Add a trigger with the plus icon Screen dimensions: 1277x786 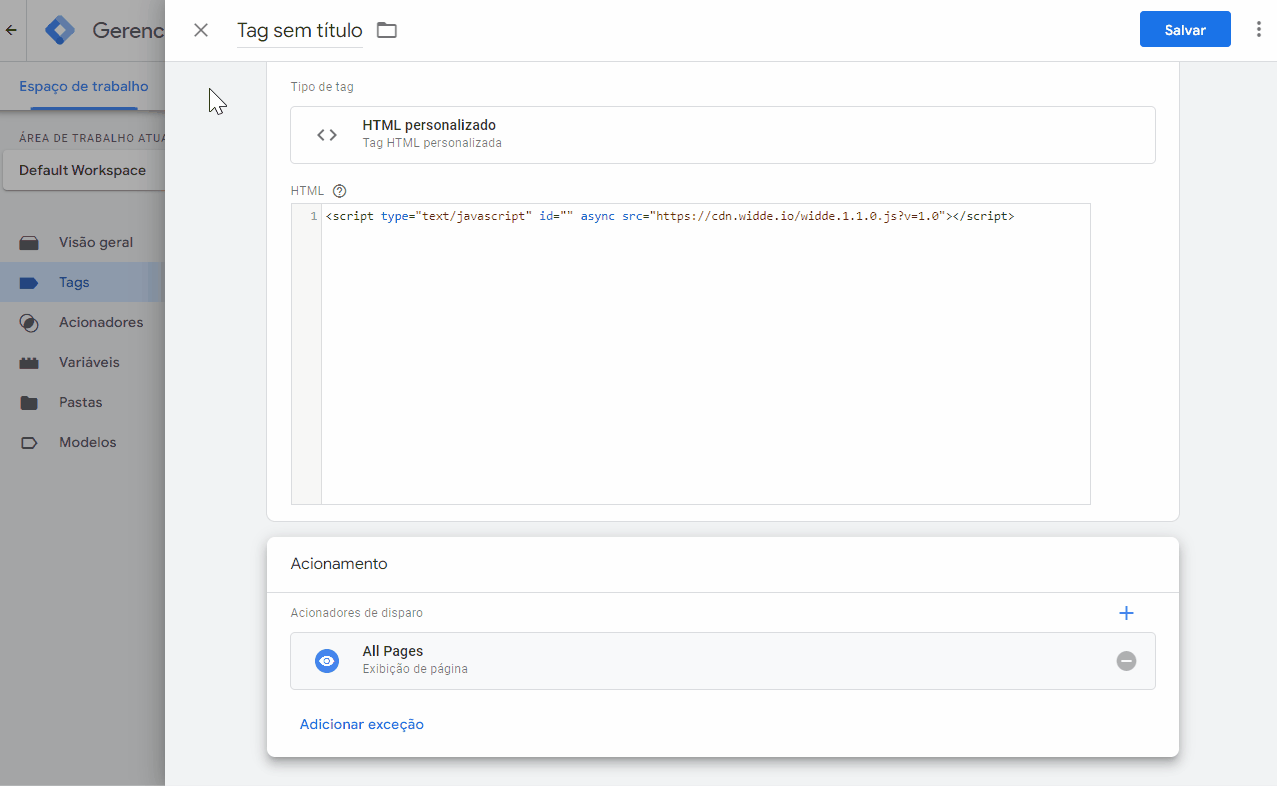point(1126,613)
